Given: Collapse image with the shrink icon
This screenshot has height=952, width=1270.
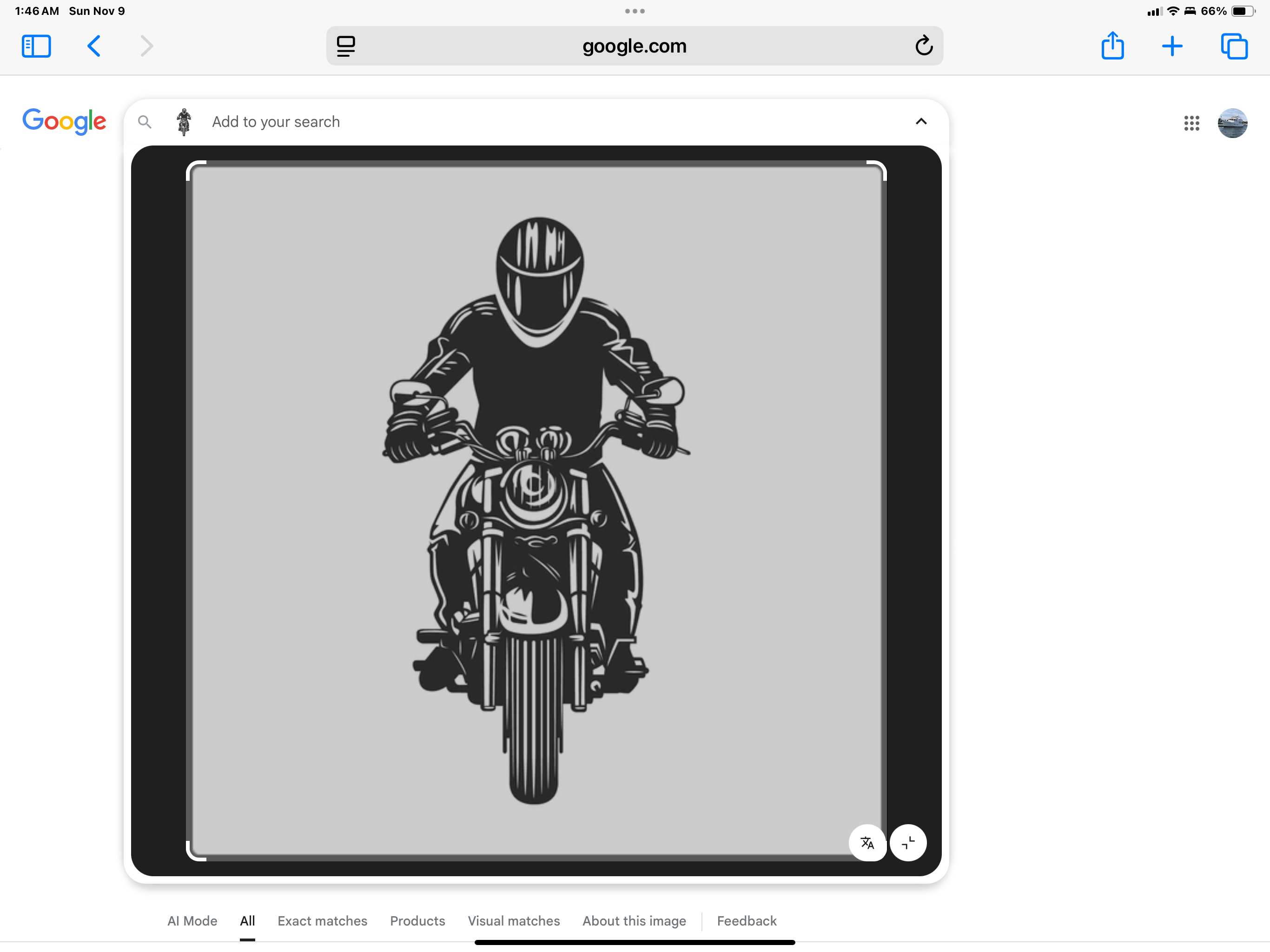Looking at the screenshot, I should tap(908, 842).
